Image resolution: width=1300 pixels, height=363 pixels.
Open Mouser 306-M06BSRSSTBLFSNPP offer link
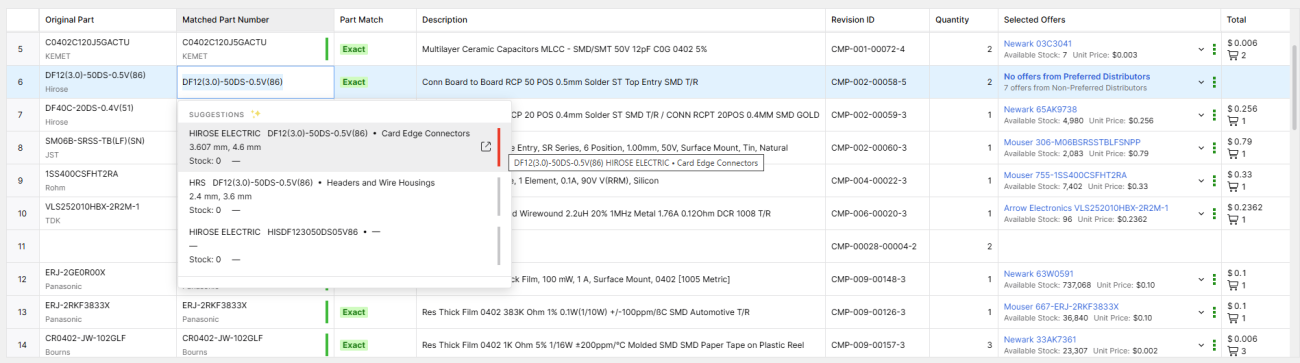click(x=1072, y=141)
